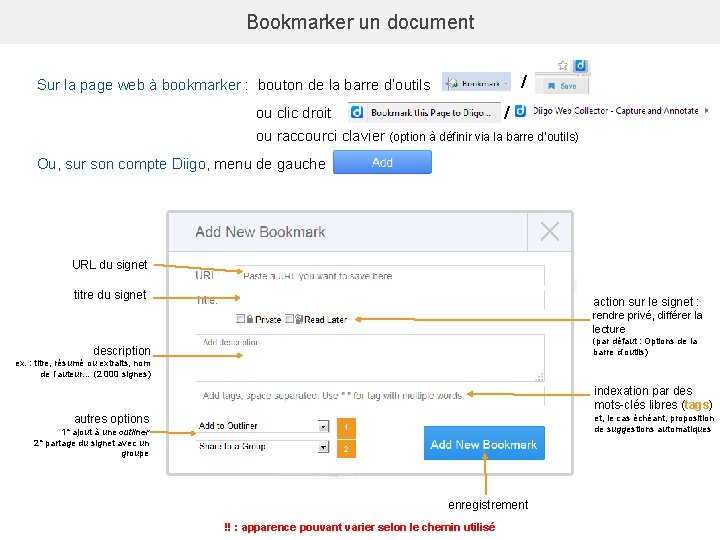This screenshot has width=720, height=540.
Task: Click the 'Add New Bookmark' dialog title
Action: click(x=260, y=232)
